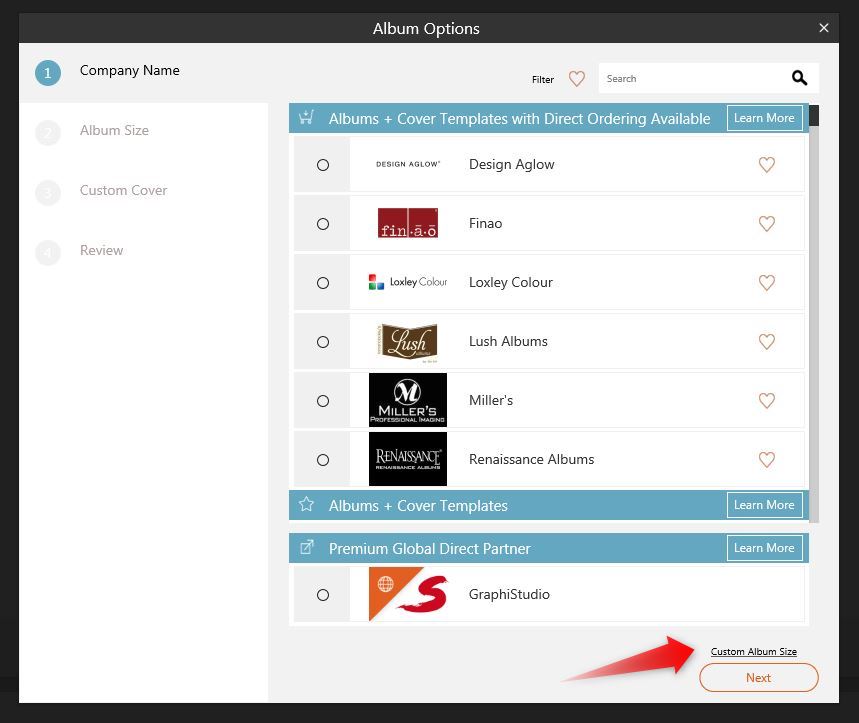Click the Next button
859x723 pixels.
pos(759,678)
